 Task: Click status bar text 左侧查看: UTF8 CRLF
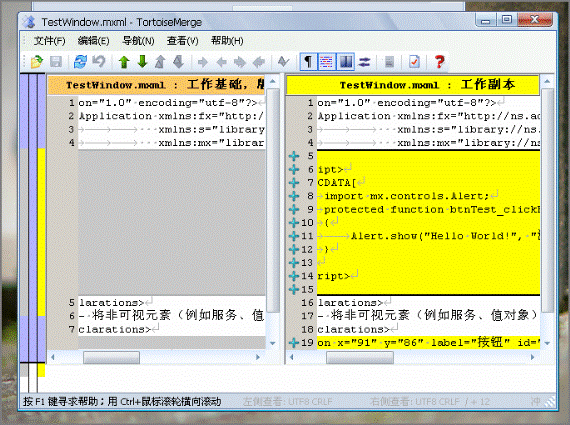point(287,402)
